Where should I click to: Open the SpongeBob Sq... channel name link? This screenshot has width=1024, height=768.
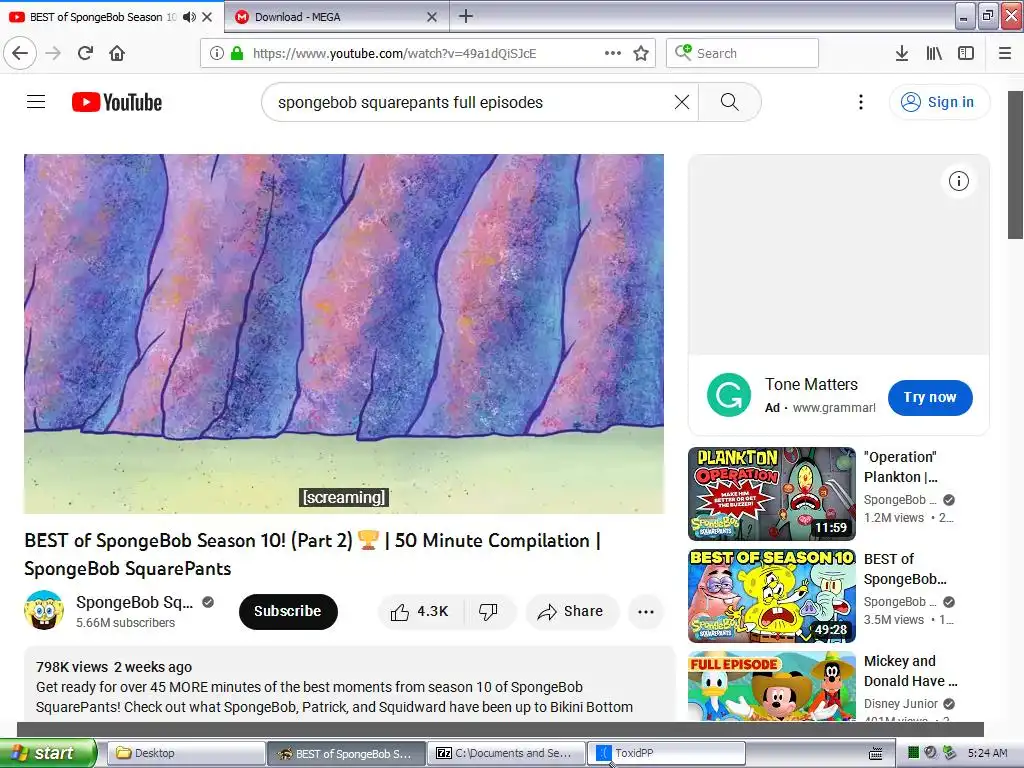135,602
